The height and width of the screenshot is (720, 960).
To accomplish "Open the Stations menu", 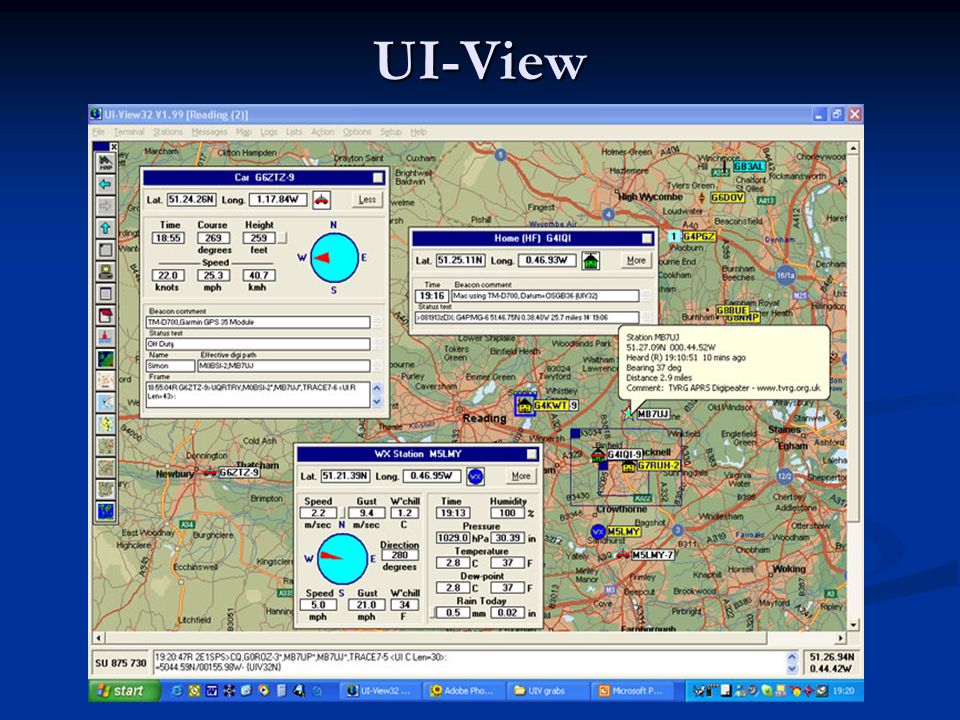I will tap(168, 132).
